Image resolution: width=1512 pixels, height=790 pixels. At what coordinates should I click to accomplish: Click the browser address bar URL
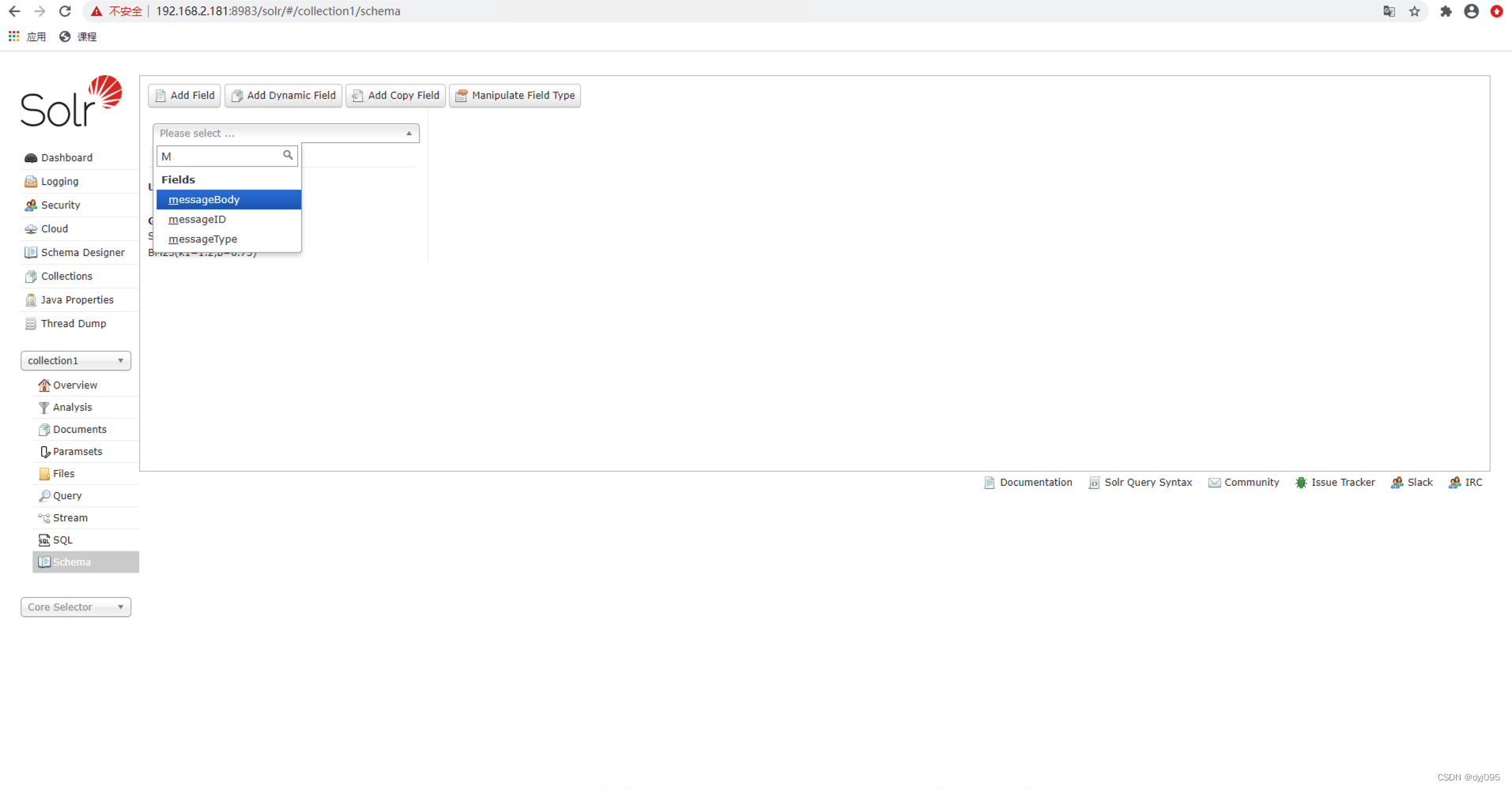pos(278,11)
